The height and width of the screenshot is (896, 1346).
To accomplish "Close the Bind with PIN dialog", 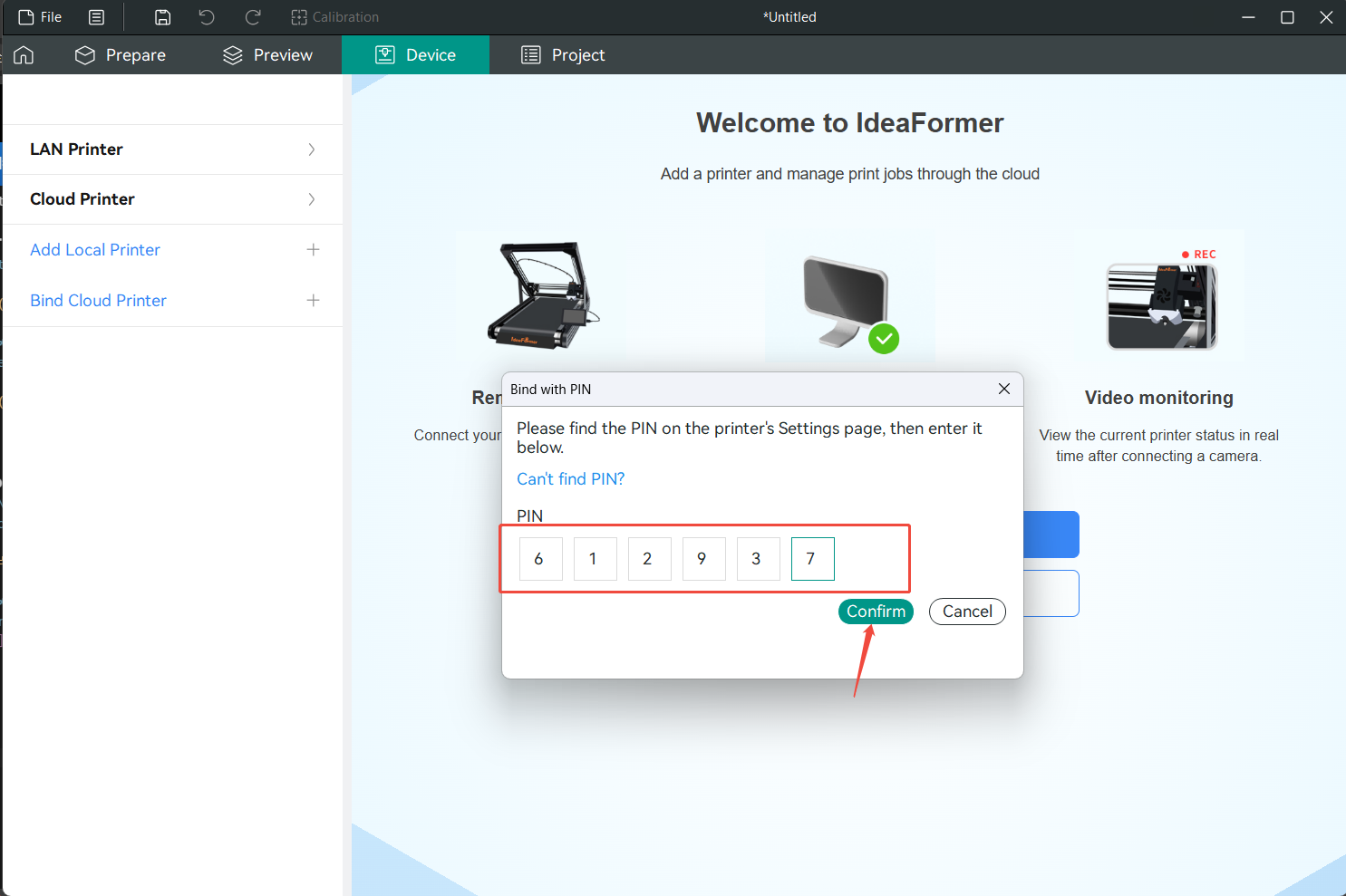I will (x=1004, y=389).
